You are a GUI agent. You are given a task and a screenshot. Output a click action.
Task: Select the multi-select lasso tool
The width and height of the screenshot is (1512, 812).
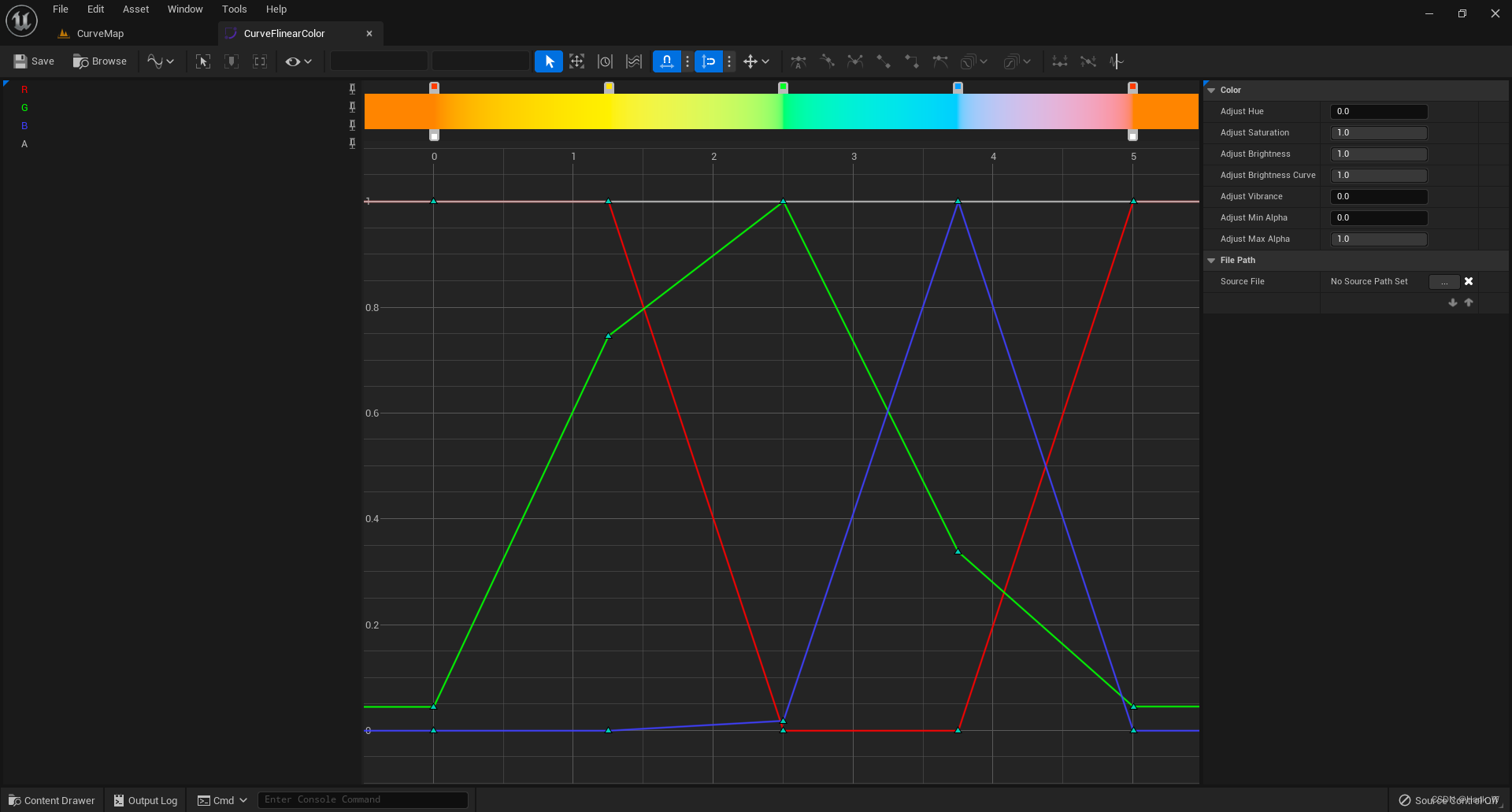[634, 61]
